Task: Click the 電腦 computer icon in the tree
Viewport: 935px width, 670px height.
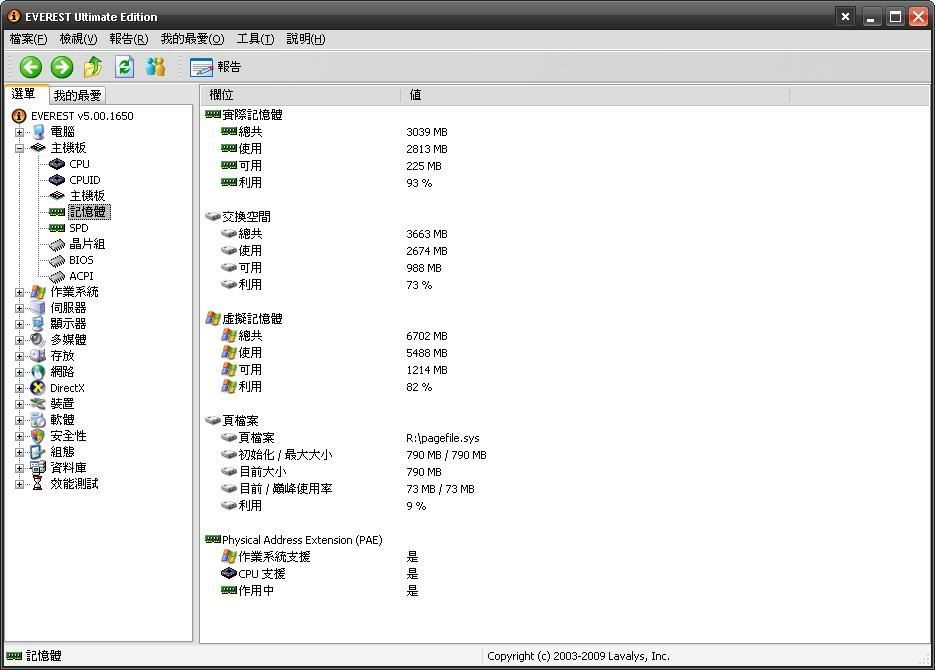Action: pyautogui.click(x=38, y=132)
